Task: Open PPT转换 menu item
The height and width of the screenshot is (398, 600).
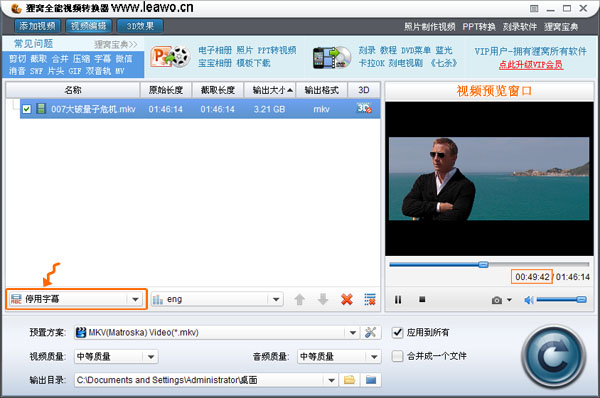Action: tap(479, 27)
